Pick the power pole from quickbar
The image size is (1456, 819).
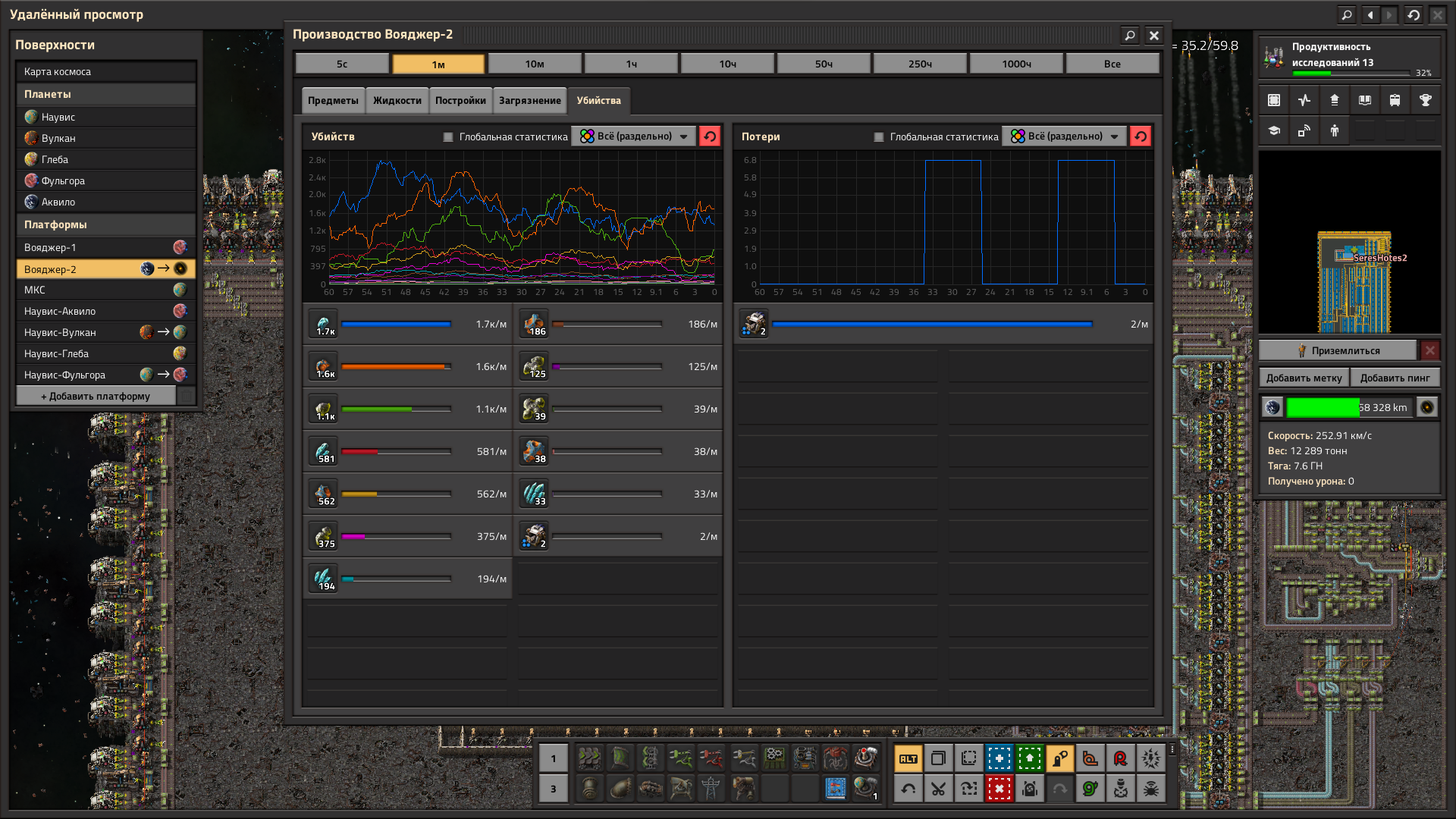click(x=712, y=789)
